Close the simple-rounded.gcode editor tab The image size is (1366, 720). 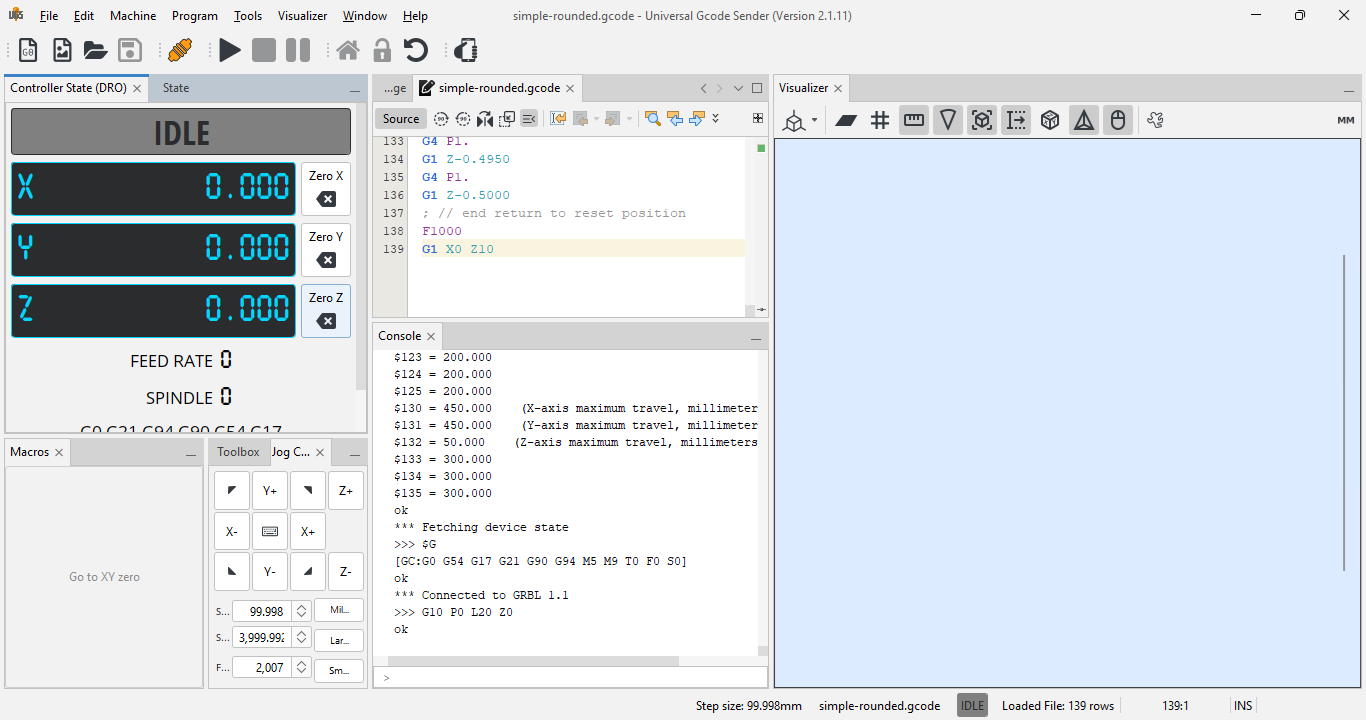pos(570,88)
